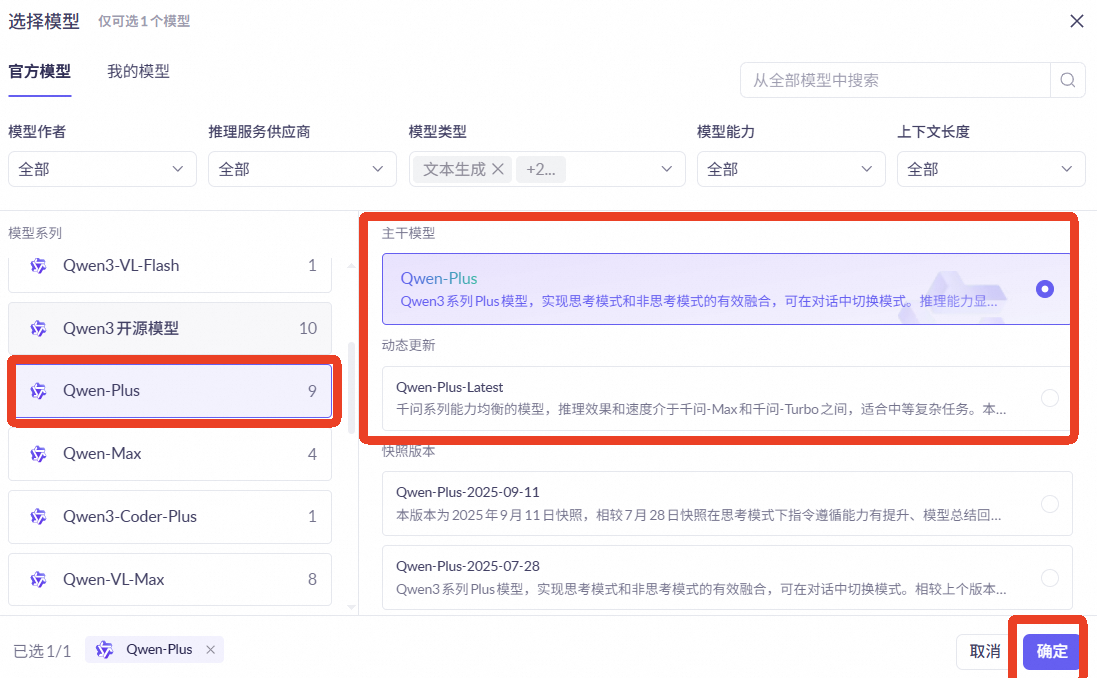Click the Qwen-VL-Max series icon

38,579
